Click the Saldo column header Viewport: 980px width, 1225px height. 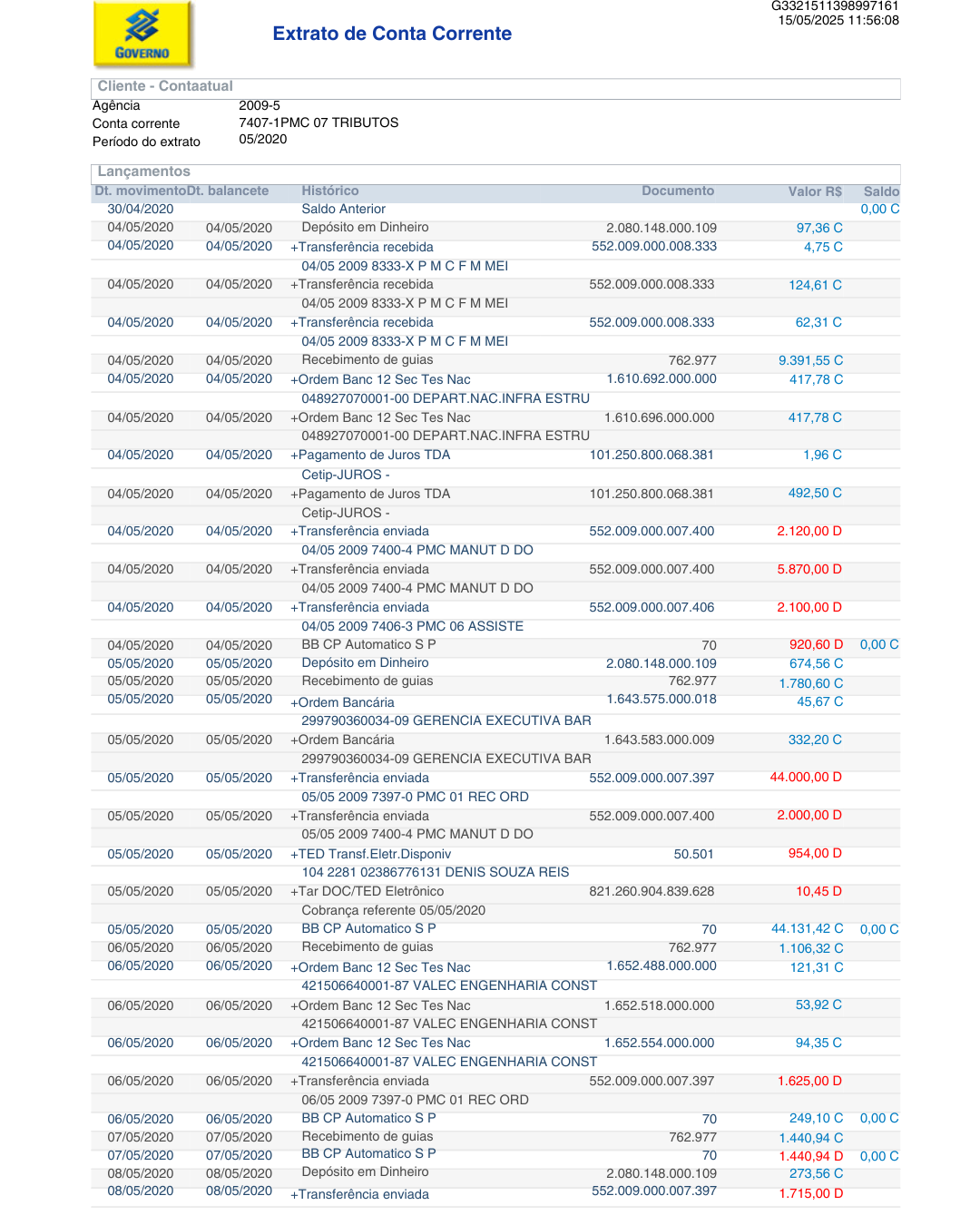coord(881,191)
